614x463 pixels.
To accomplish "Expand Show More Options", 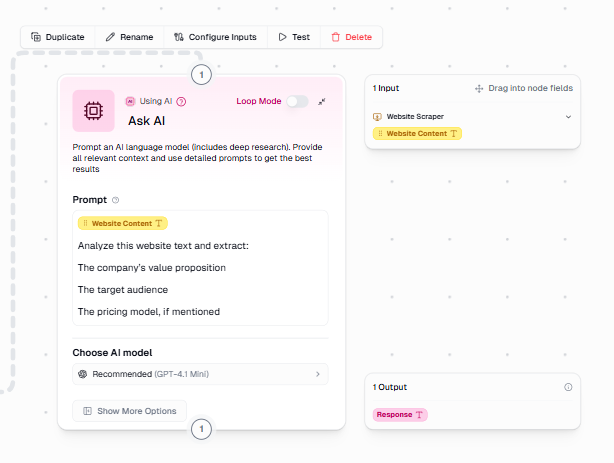I will click(129, 411).
